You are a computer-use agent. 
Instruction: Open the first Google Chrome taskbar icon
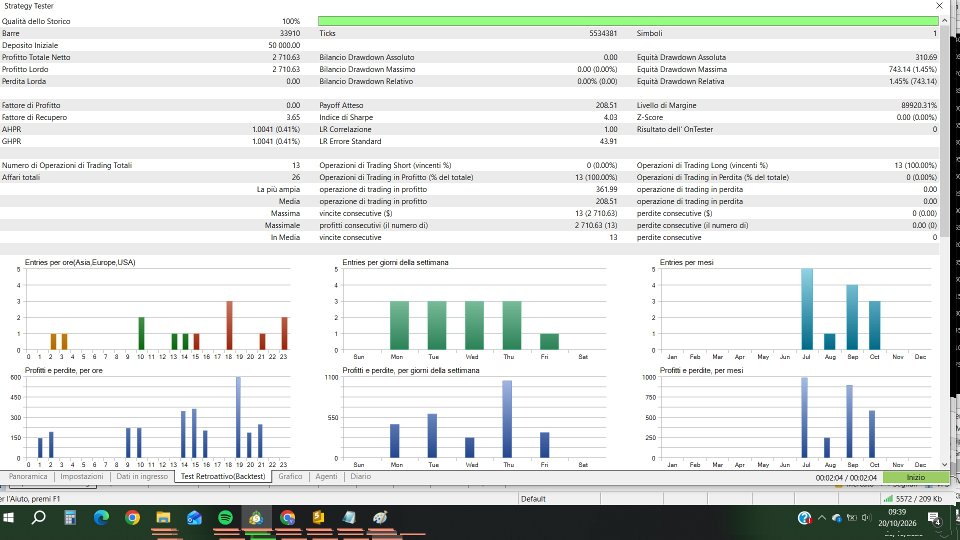pyautogui.click(x=132, y=518)
